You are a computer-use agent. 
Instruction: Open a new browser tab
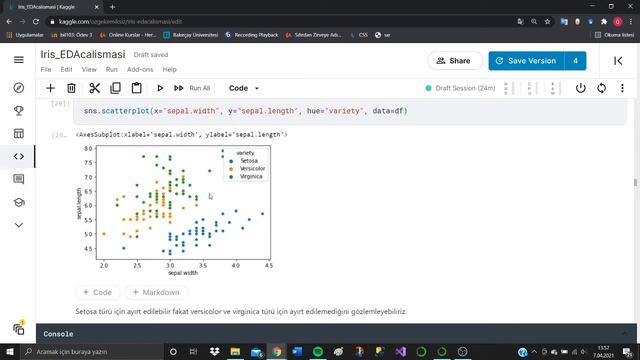click(x=112, y=7)
